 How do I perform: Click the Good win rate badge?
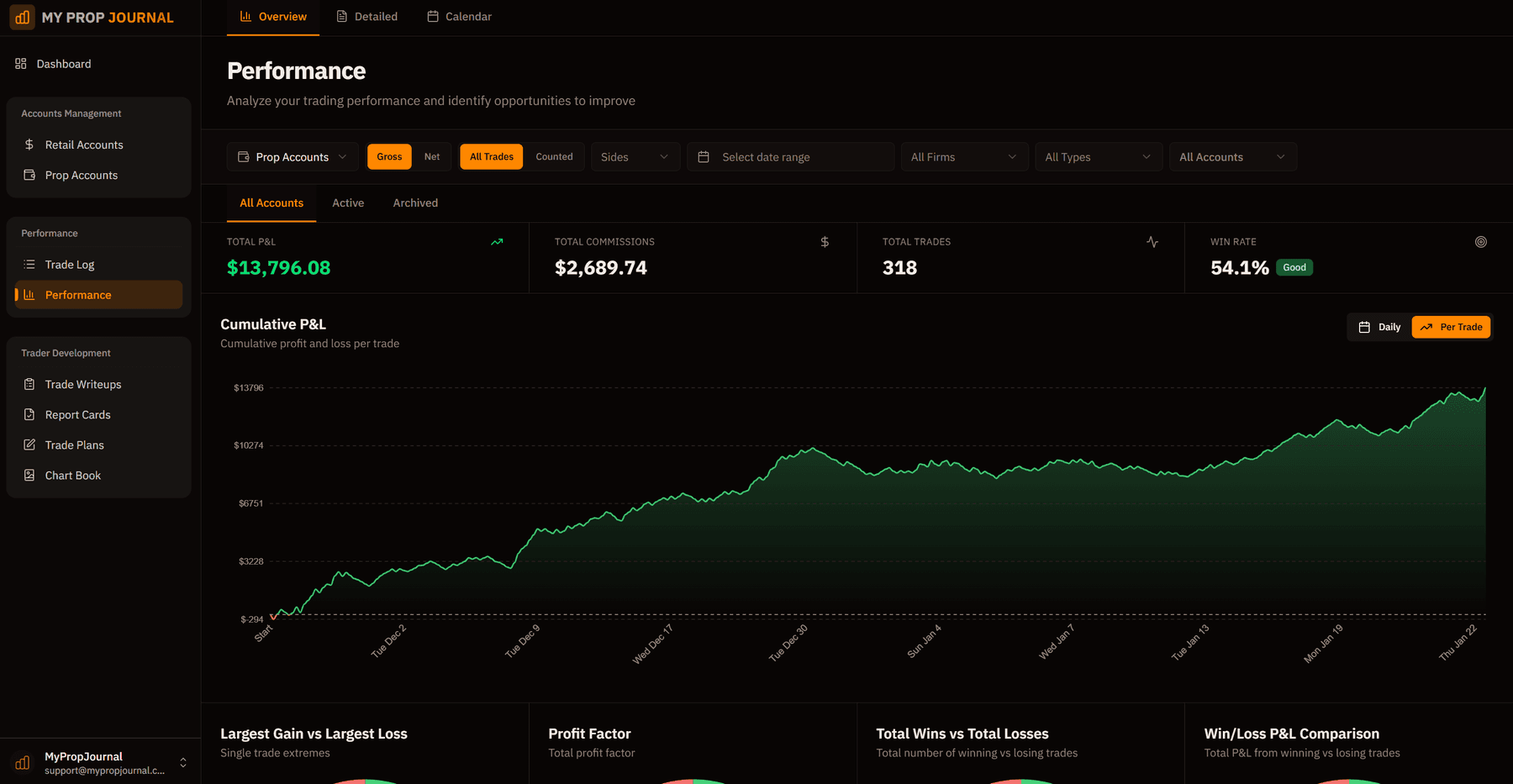[1294, 267]
